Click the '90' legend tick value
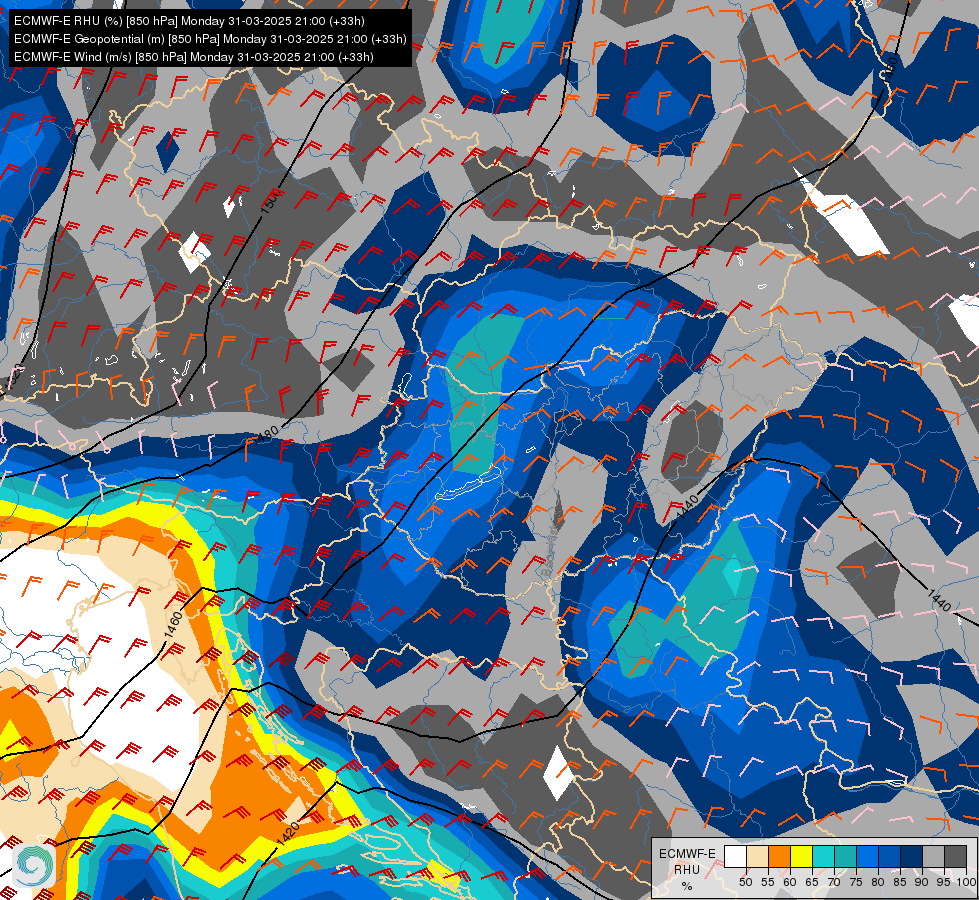 click(x=922, y=882)
